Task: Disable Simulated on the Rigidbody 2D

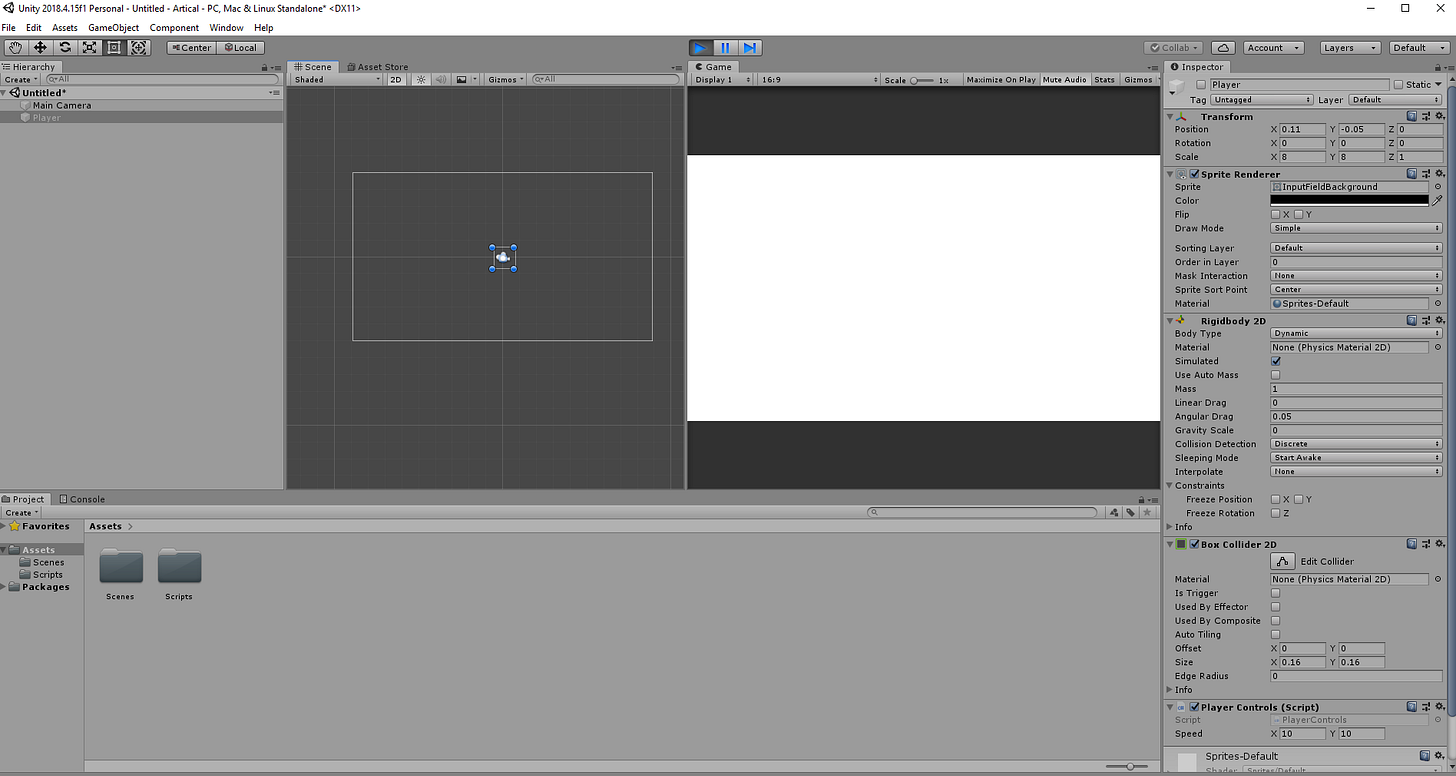Action: pyautogui.click(x=1276, y=361)
